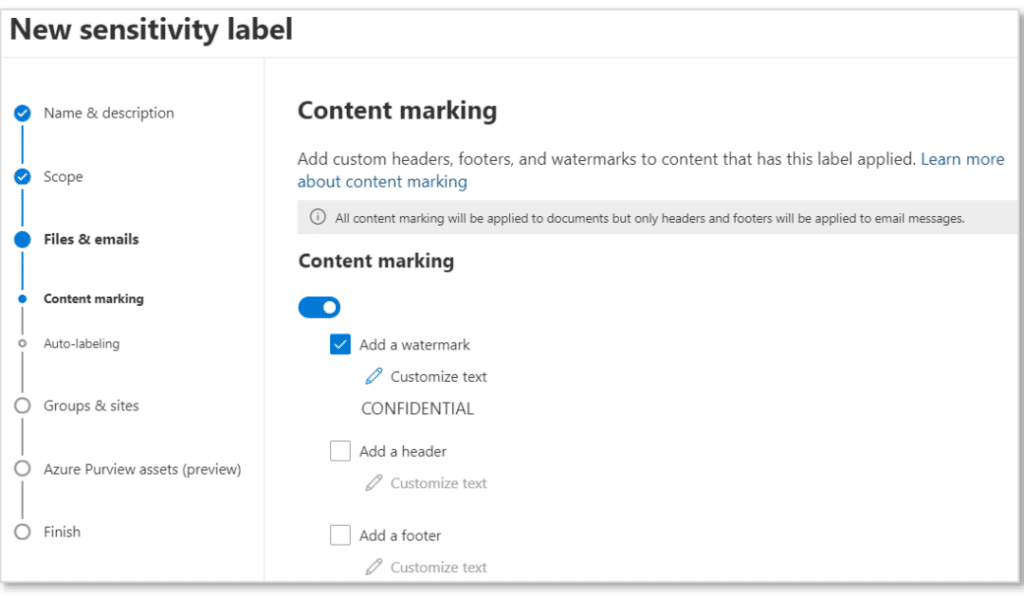Click the empty Groups & sites step circle
This screenshot has height=596, width=1024.
coord(22,405)
